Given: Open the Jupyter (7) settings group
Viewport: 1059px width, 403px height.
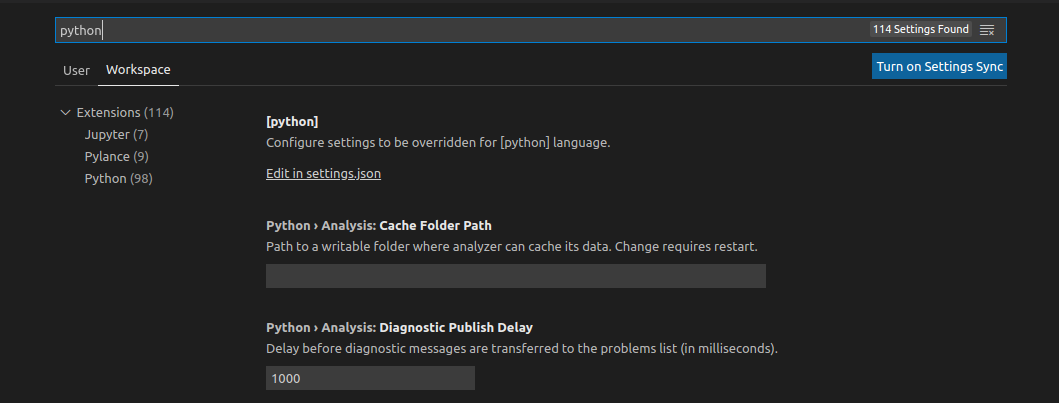Looking at the screenshot, I should point(116,134).
